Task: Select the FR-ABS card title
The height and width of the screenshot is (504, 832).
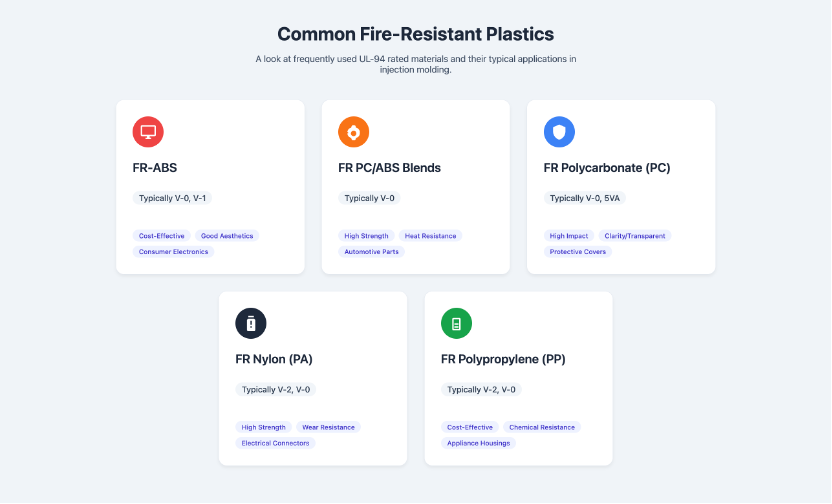Action: tap(155, 168)
